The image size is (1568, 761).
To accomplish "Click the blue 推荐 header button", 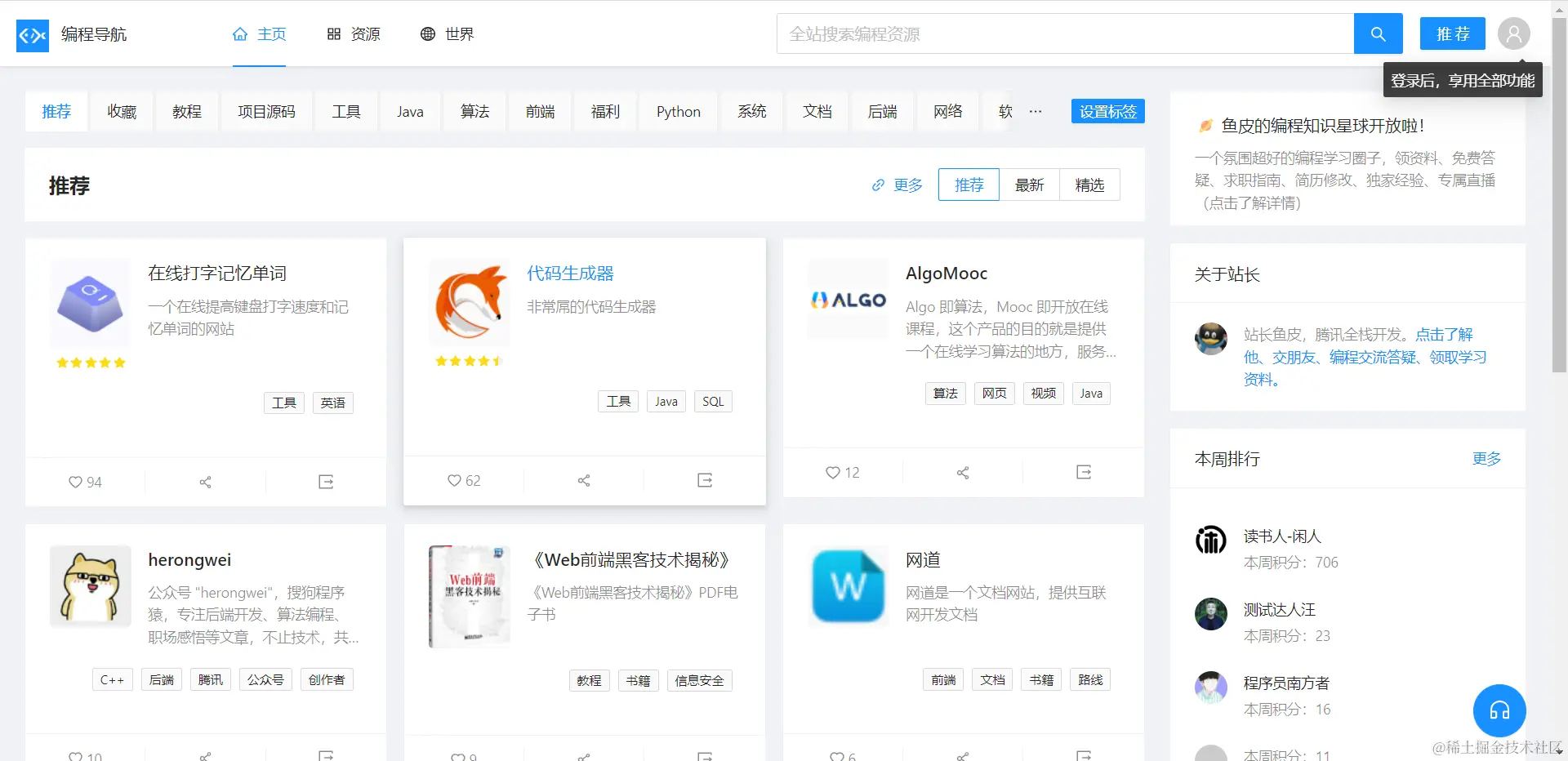I will pyautogui.click(x=1453, y=34).
